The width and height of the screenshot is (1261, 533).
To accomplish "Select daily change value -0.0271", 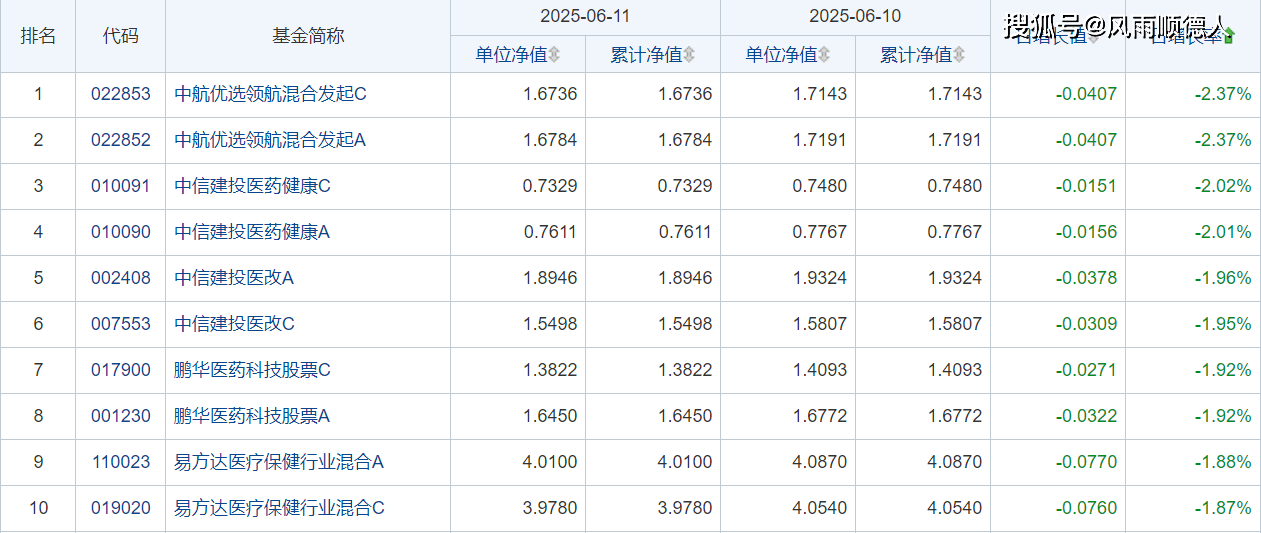I will tap(1087, 370).
